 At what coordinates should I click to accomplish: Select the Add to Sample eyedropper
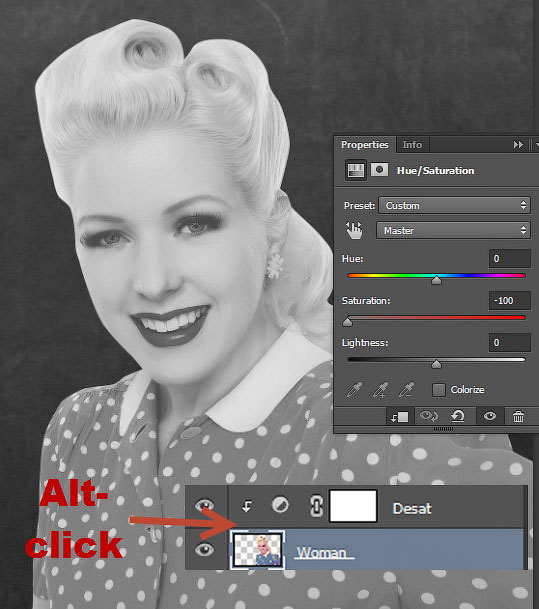point(381,390)
